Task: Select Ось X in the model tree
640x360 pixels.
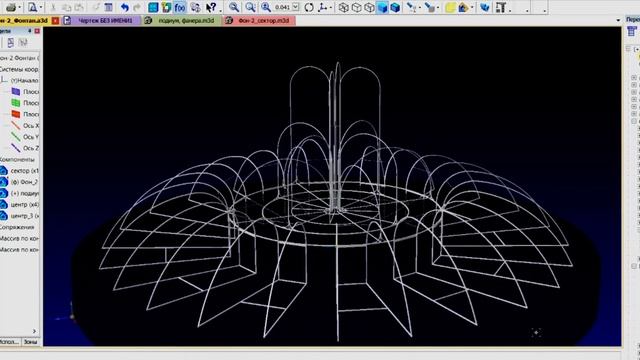Action: coord(24,125)
